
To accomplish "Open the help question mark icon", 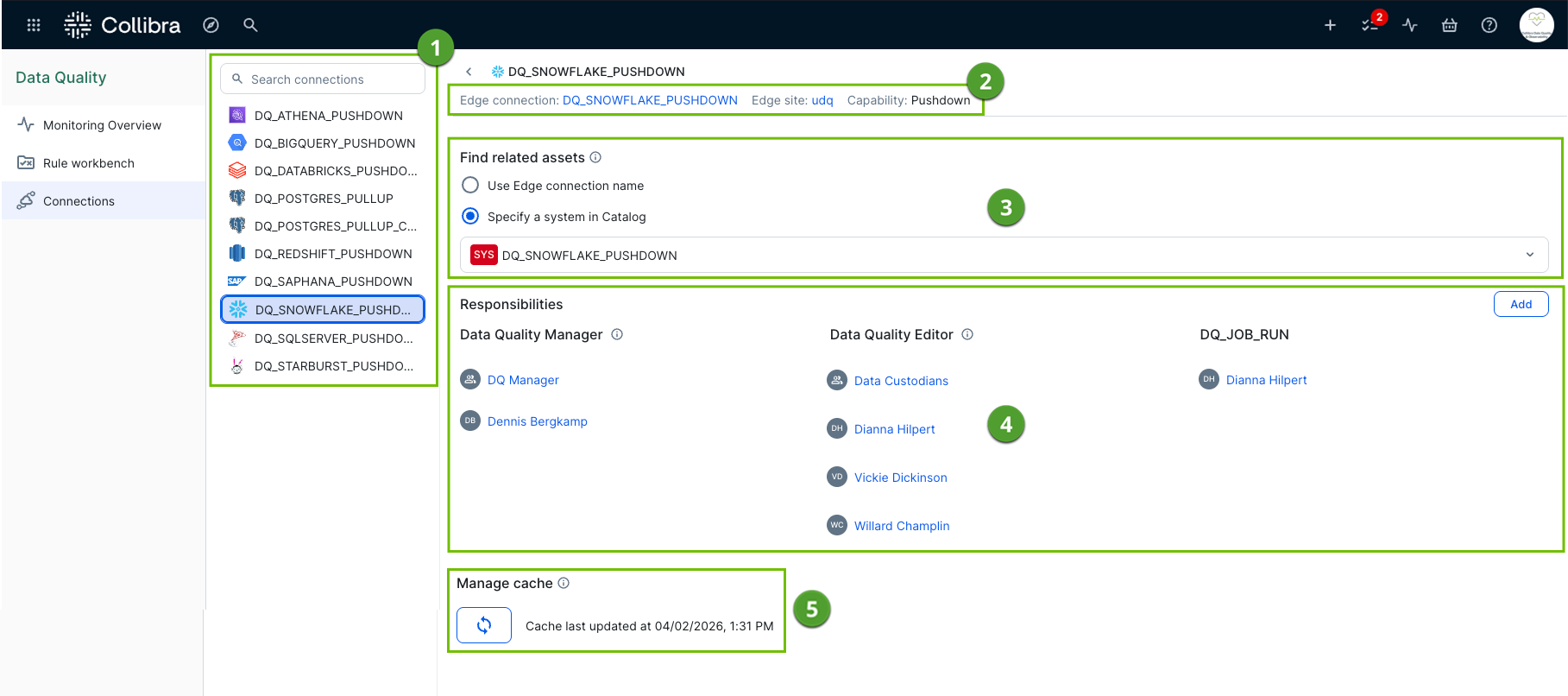I will (x=1489, y=25).
